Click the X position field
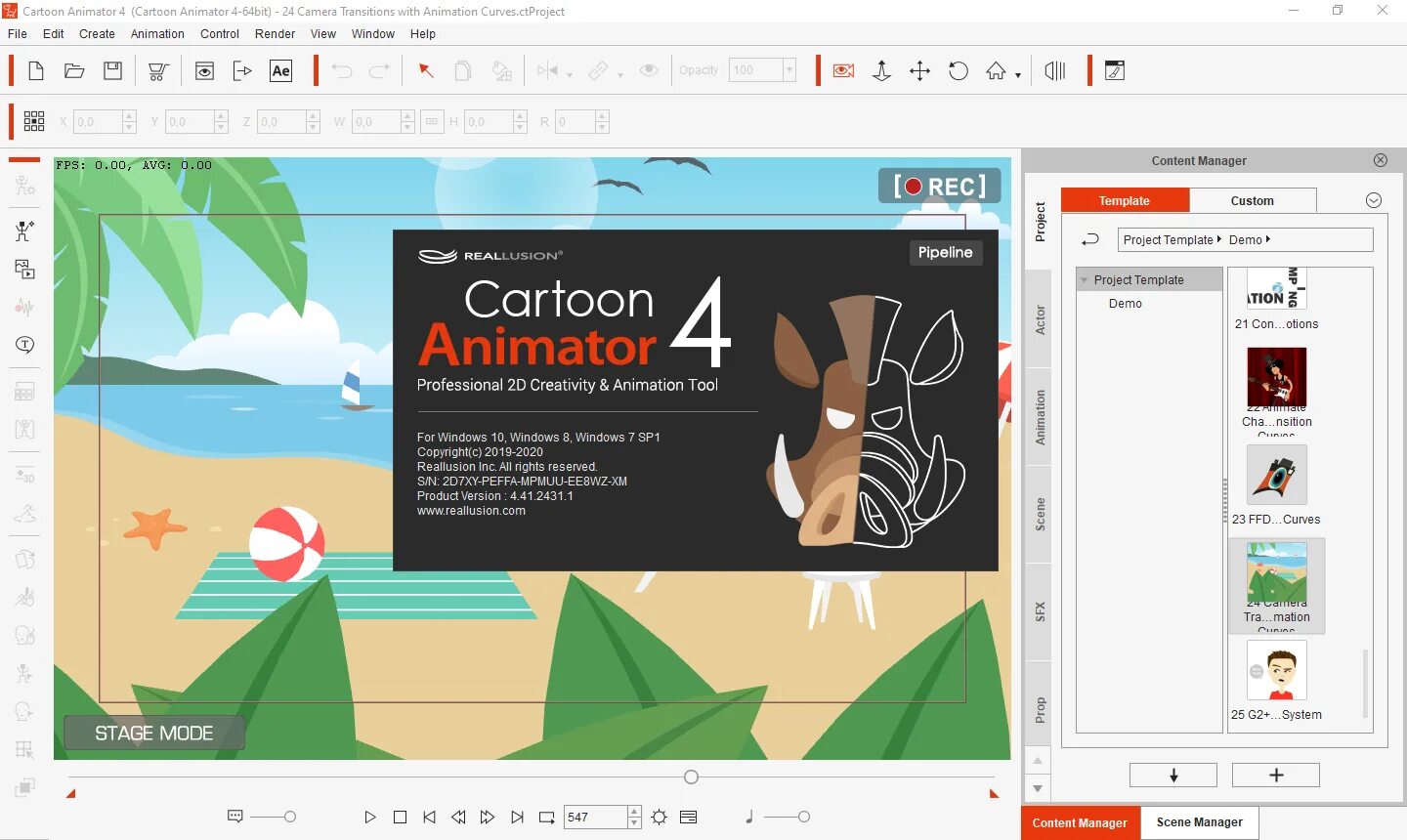The image size is (1407, 840). 98,121
